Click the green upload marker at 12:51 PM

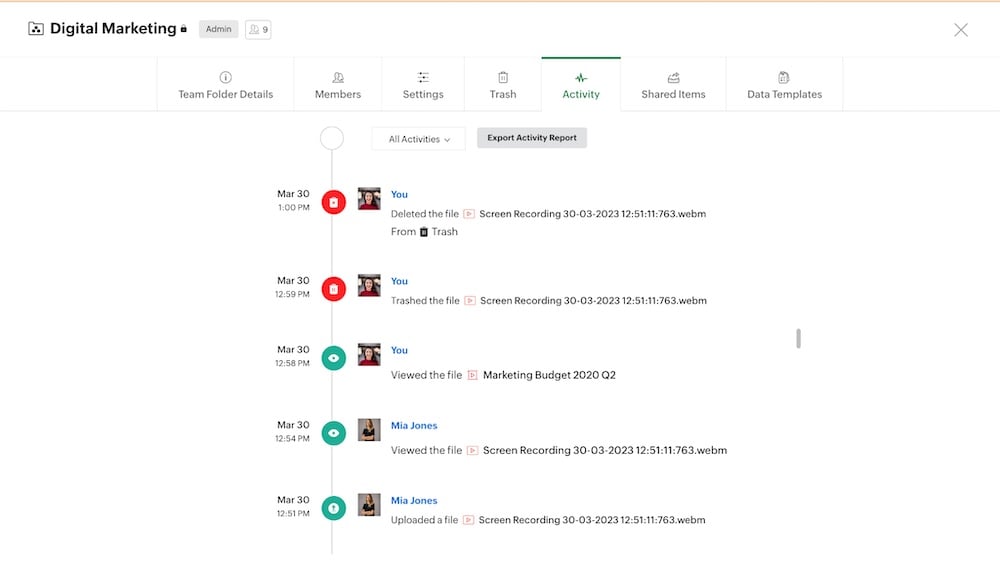point(334,508)
